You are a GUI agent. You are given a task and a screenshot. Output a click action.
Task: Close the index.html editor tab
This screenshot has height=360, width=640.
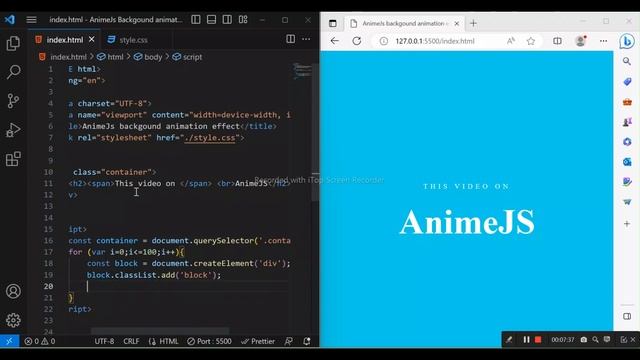92,39
